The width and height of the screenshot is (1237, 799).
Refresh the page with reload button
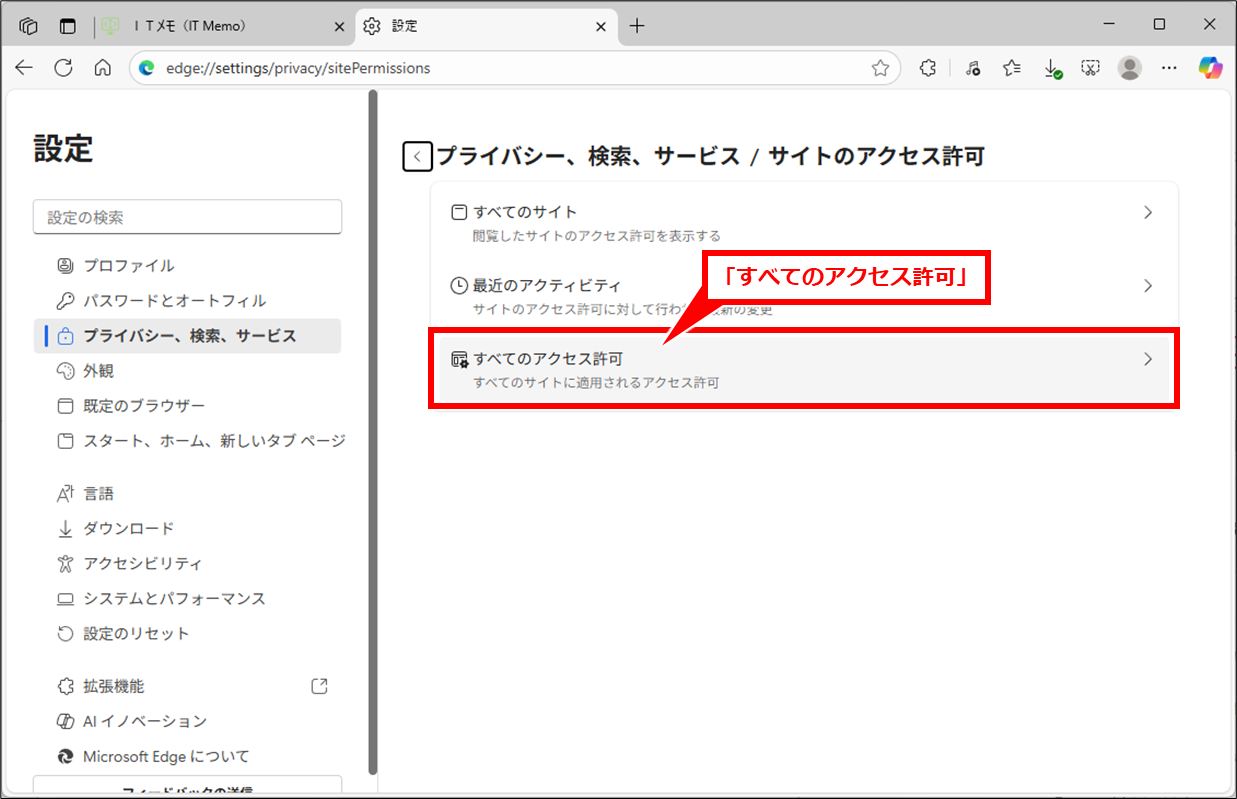(x=63, y=68)
